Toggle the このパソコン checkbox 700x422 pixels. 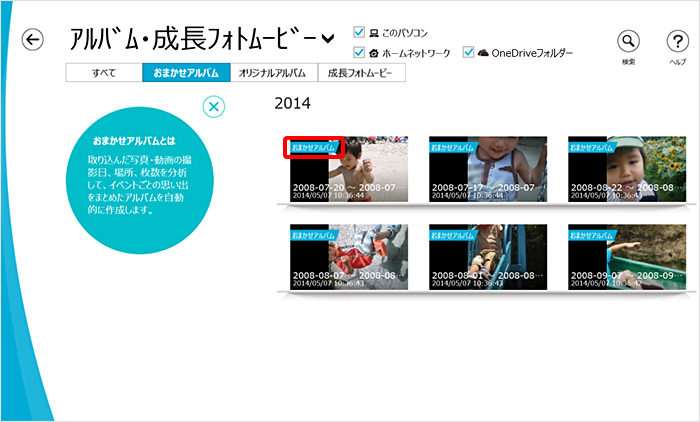click(x=359, y=32)
